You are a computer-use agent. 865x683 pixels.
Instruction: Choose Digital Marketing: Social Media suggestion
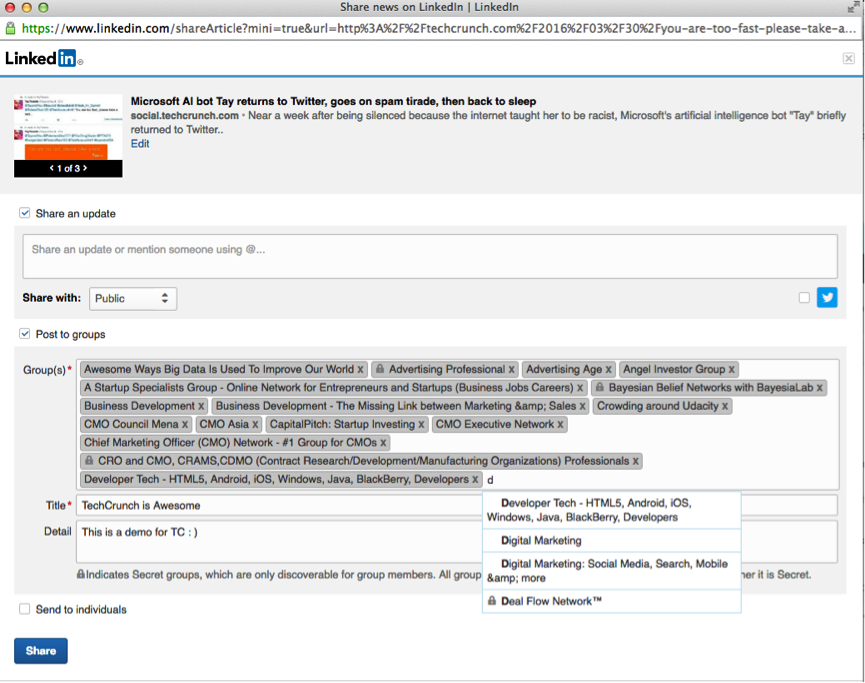611,571
